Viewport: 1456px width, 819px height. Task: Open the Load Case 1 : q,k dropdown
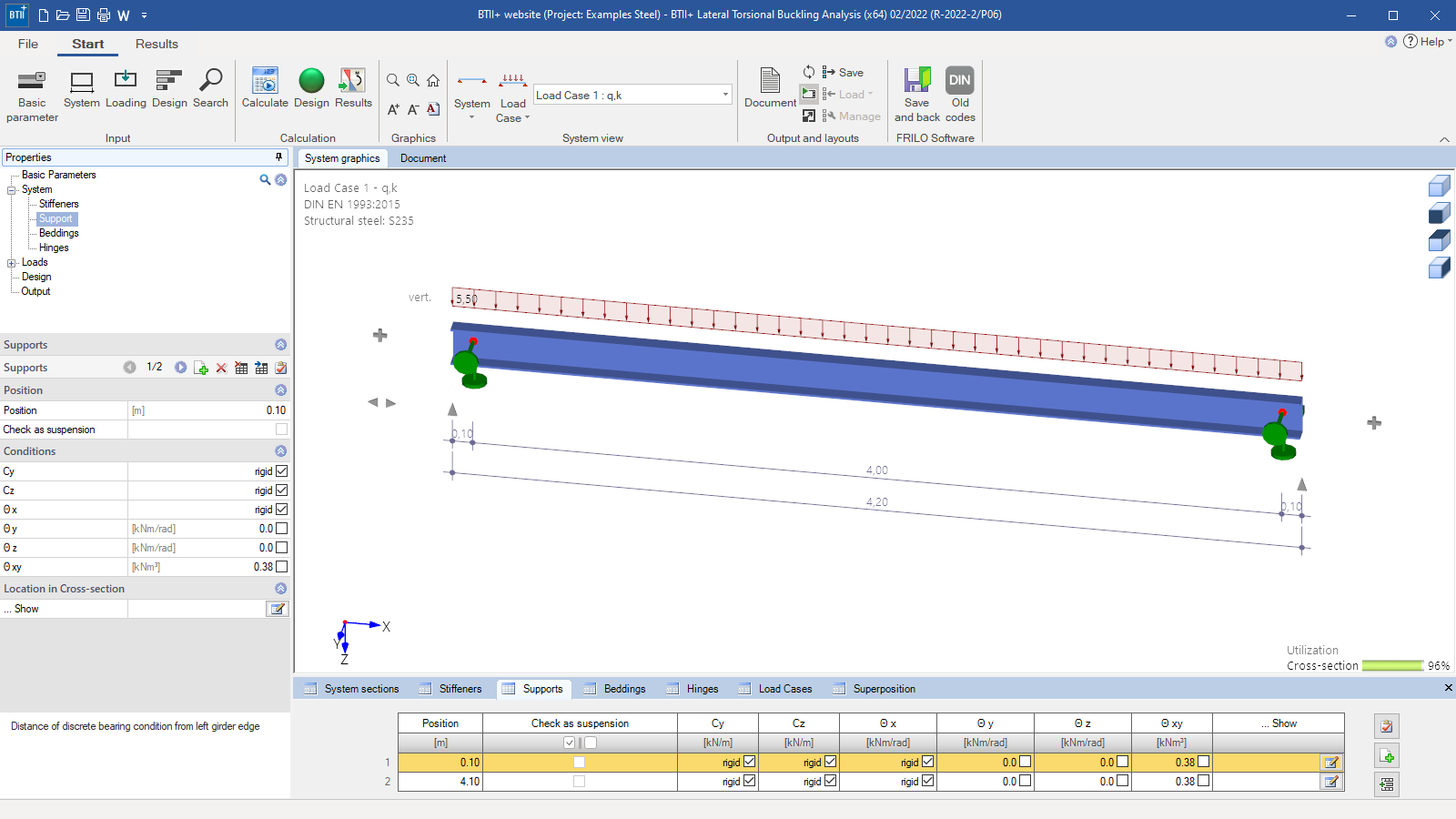click(724, 95)
